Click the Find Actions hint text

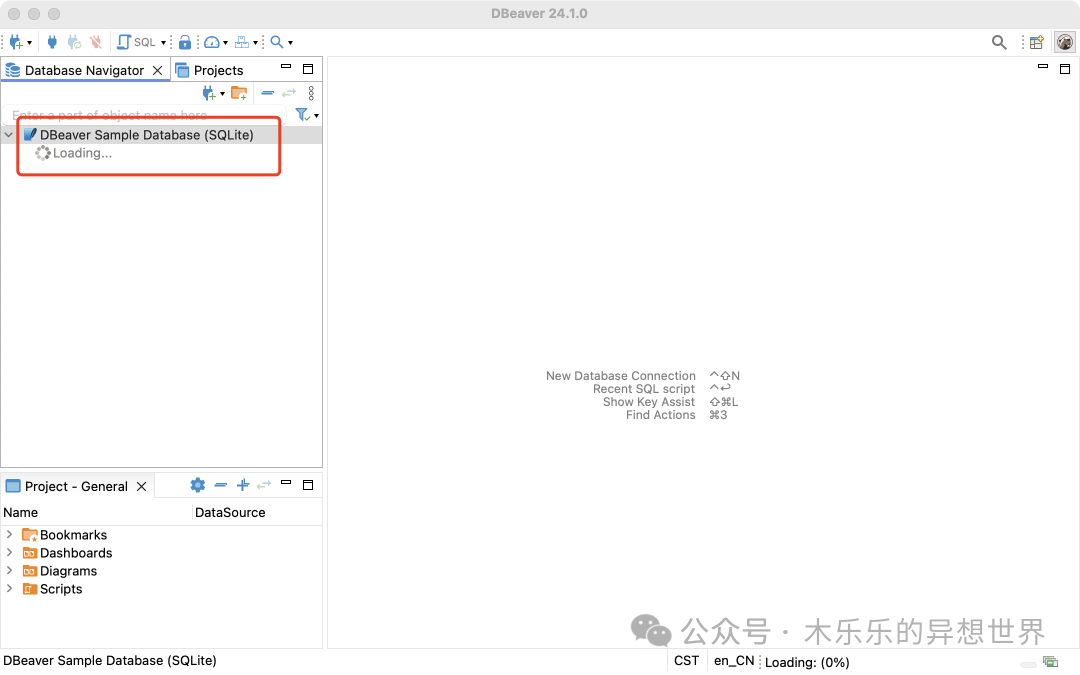[661, 415]
